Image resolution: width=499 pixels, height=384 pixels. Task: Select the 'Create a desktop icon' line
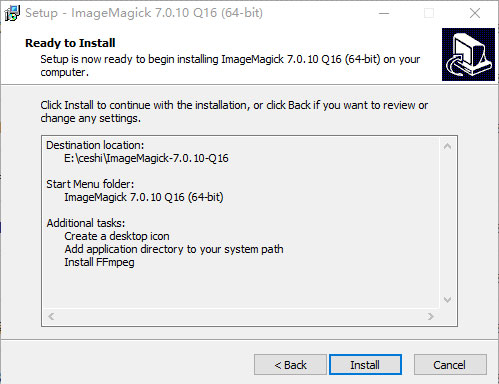pos(117,236)
